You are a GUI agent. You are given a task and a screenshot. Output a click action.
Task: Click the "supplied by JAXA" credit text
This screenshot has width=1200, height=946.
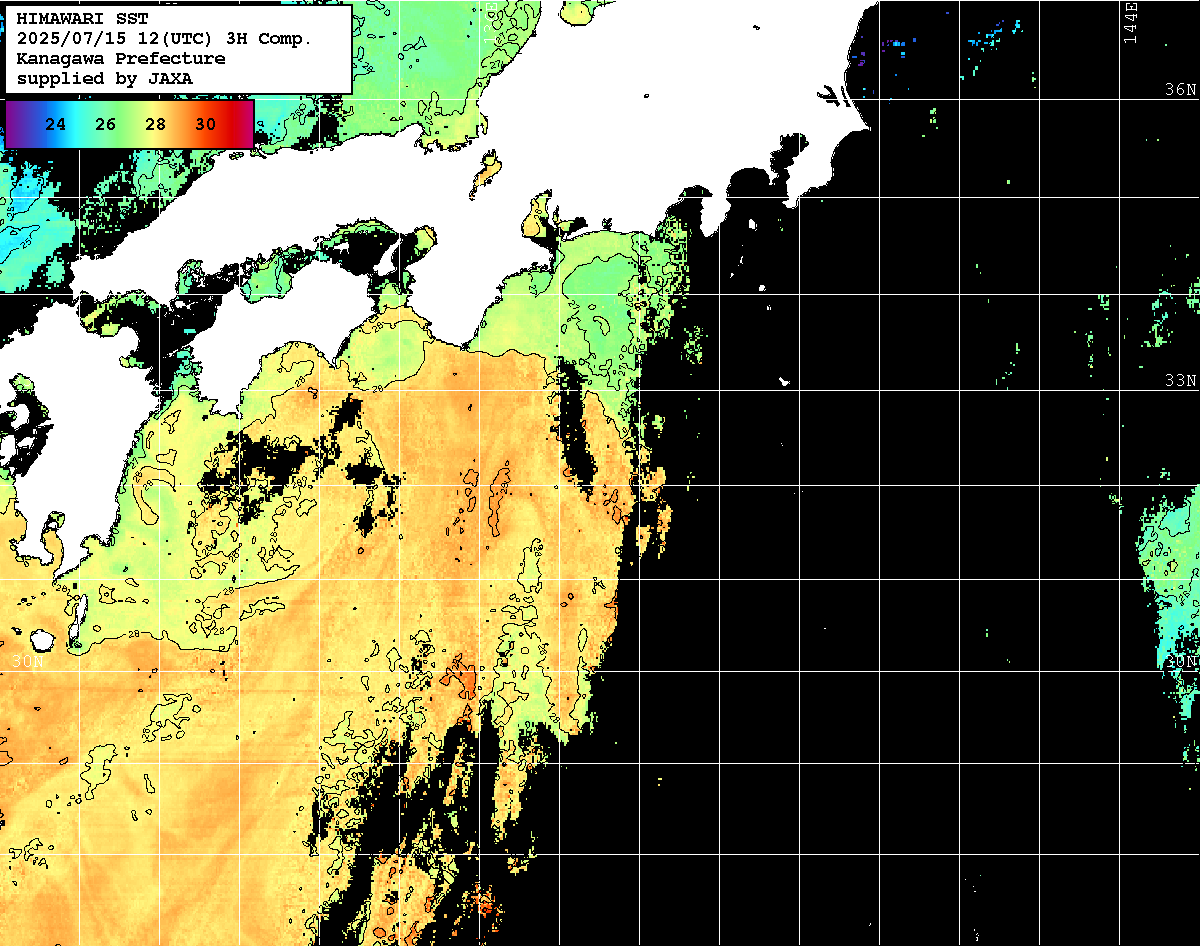[106, 79]
